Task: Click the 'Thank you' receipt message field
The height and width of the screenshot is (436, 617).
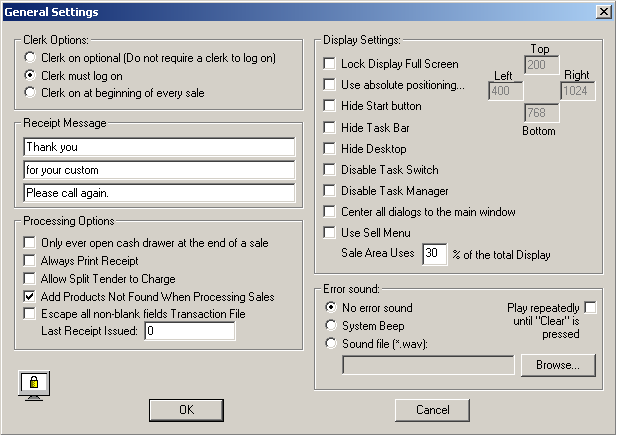Action: pos(160,147)
